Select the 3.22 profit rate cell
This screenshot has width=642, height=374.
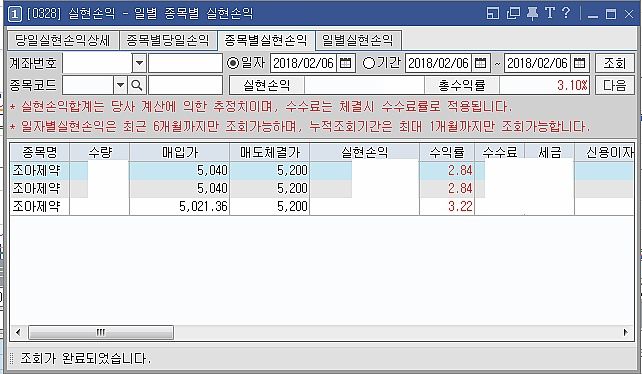point(447,206)
